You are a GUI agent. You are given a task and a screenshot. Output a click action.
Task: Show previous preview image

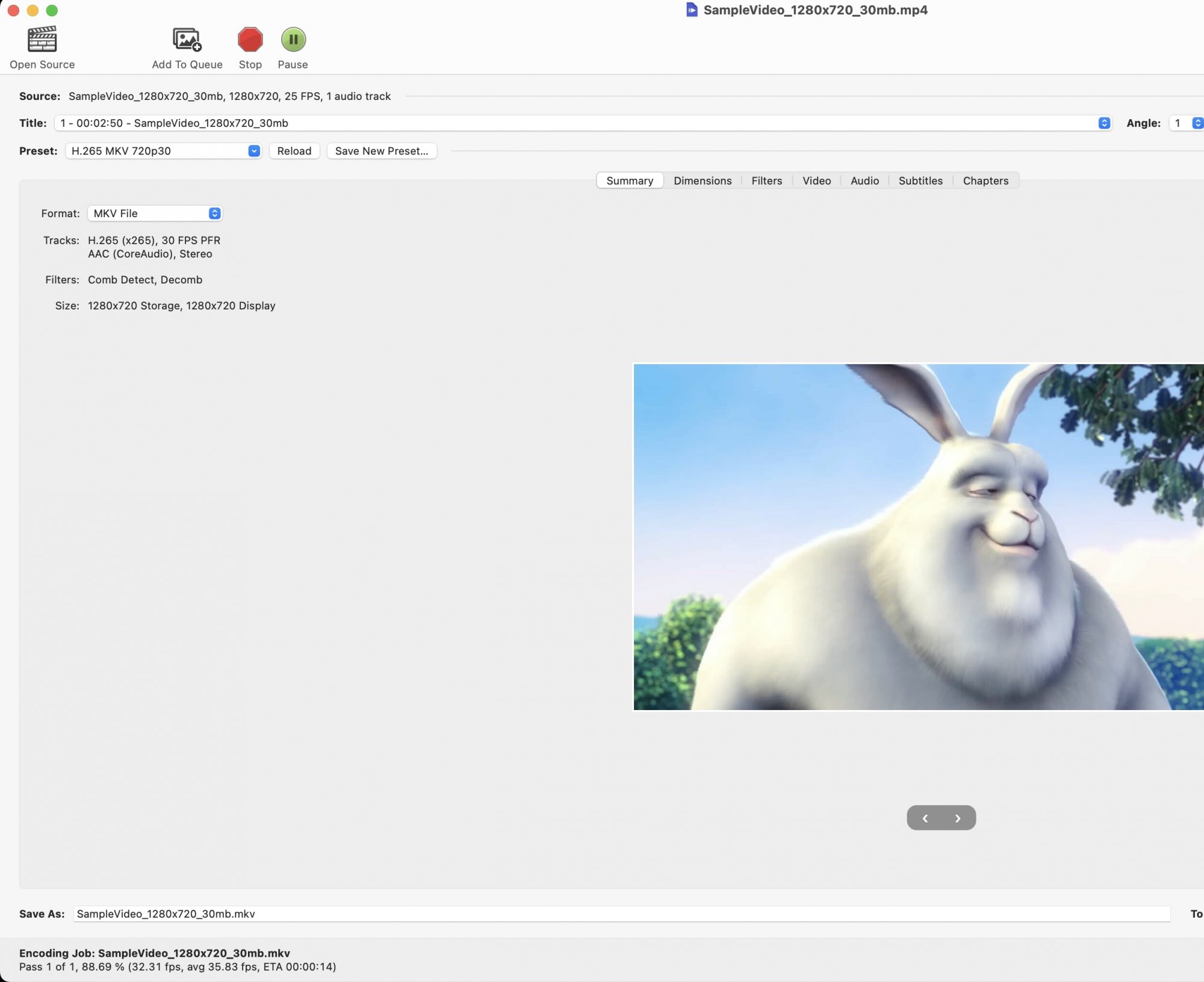coord(925,818)
